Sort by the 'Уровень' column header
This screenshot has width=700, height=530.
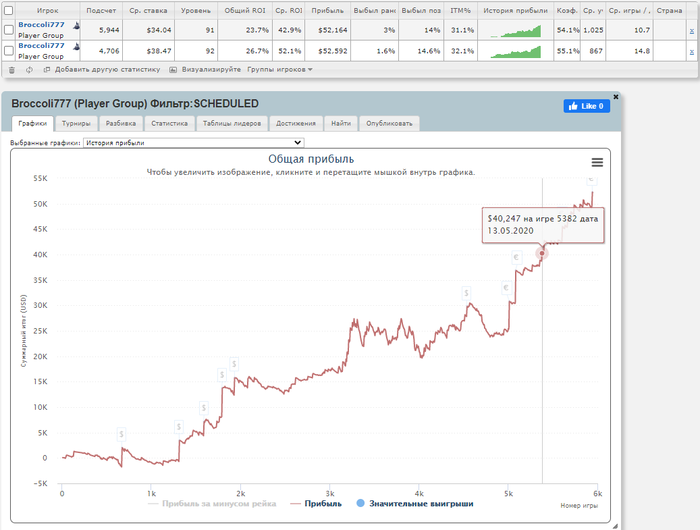coord(196,10)
